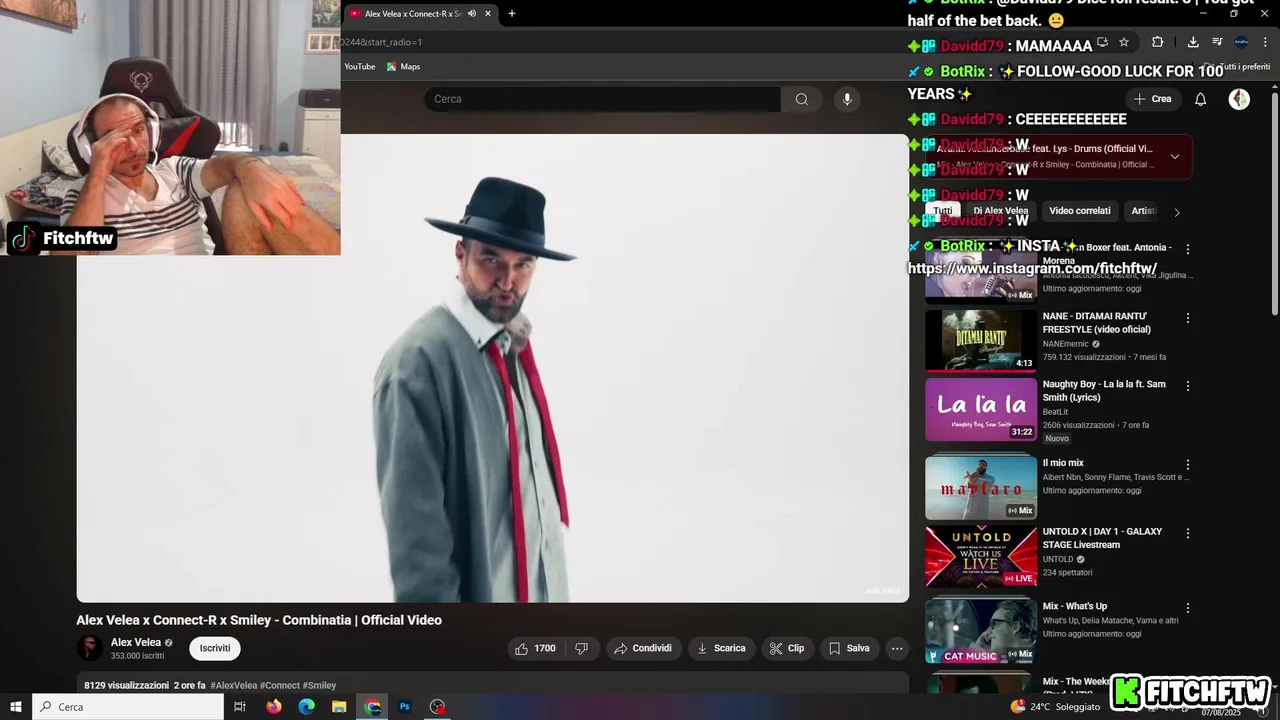1280x720 pixels.
Task: Open Chrome three-dot menu
Action: click(1265, 42)
